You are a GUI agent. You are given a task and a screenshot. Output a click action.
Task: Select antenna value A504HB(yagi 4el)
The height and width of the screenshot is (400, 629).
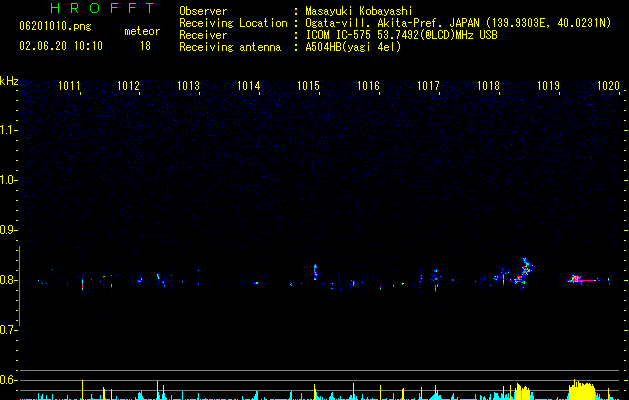click(353, 47)
